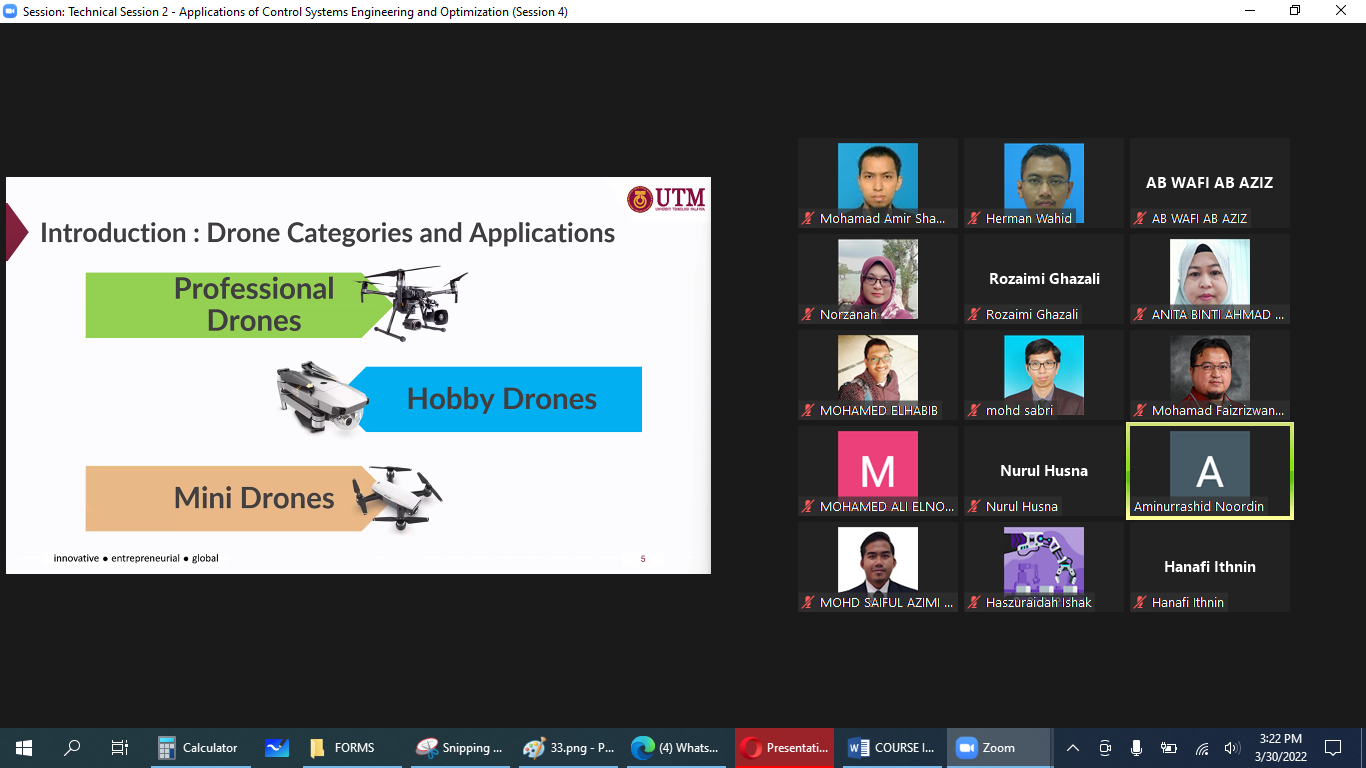This screenshot has width=1366, height=768.
Task: Open the Wi-Fi network flyout
Action: pyautogui.click(x=1201, y=747)
